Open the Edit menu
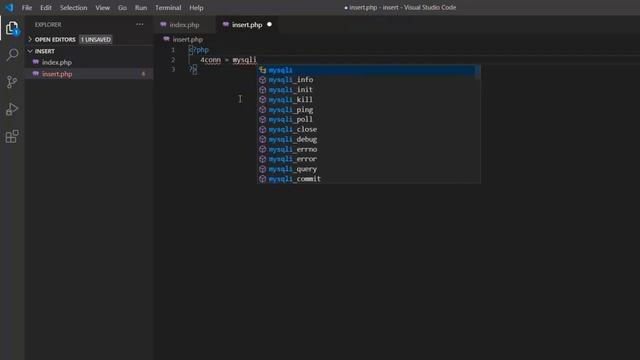This screenshot has width=640, height=360. (x=46, y=8)
